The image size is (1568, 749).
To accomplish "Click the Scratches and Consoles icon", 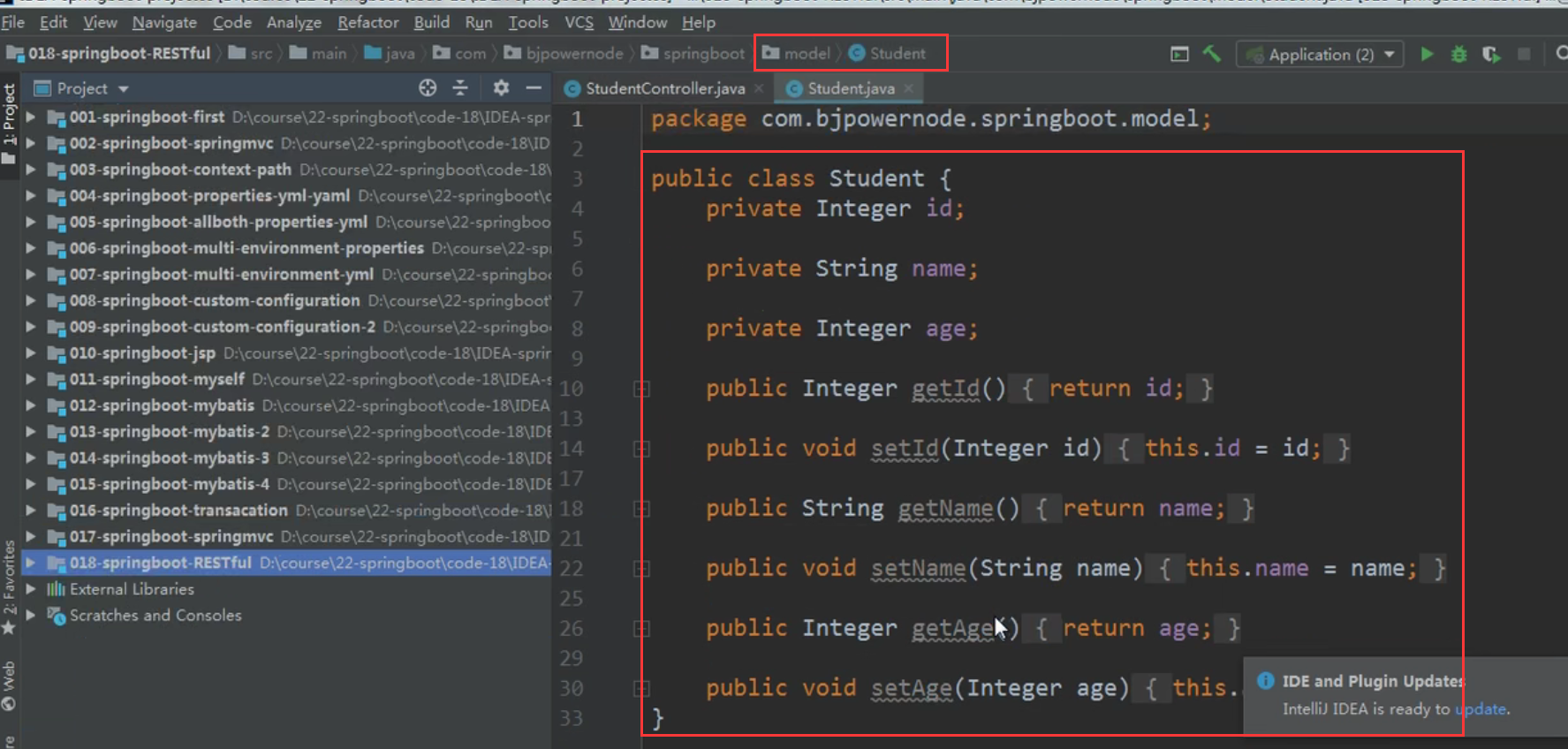I will pos(56,616).
